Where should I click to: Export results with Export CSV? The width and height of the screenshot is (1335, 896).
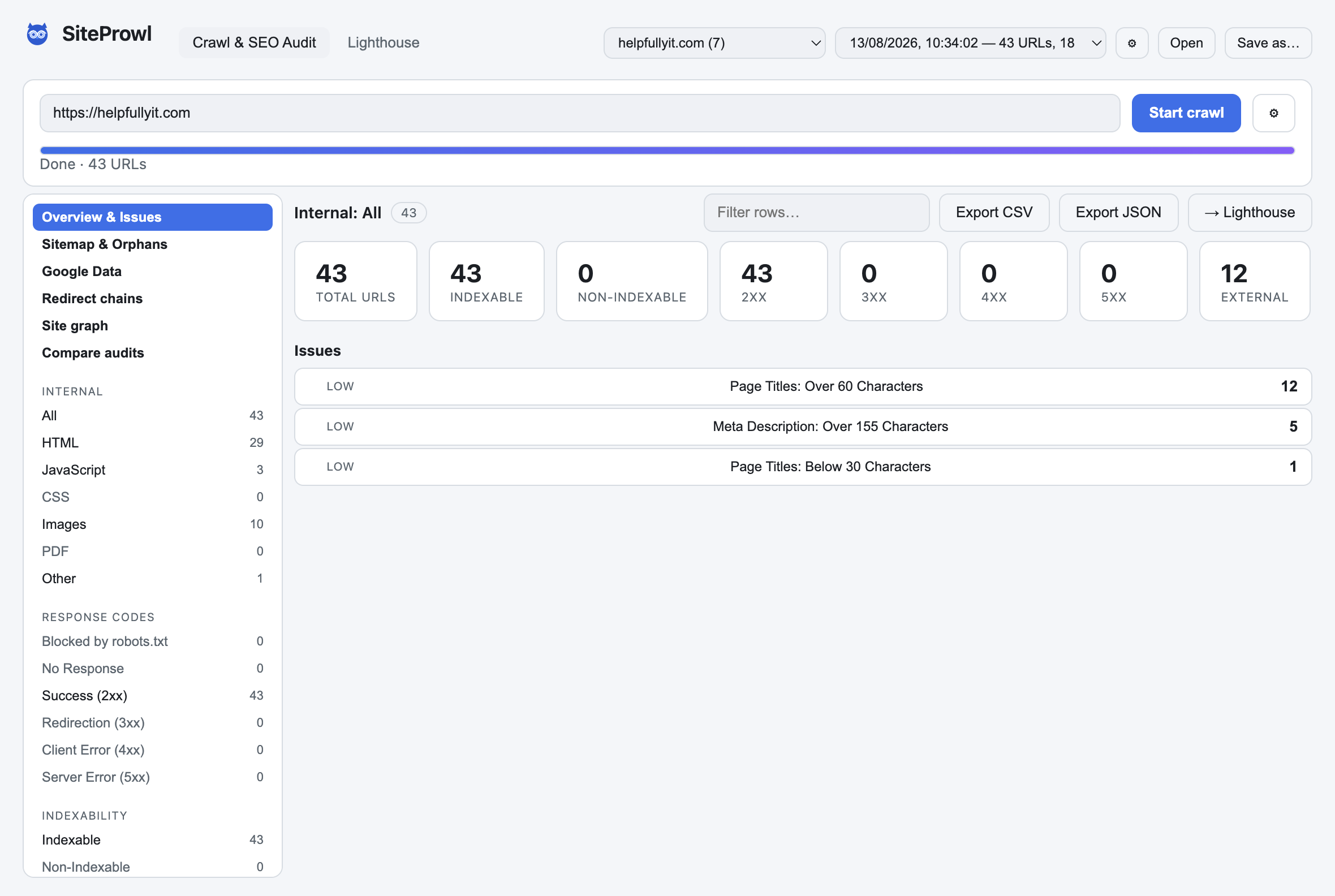994,213
